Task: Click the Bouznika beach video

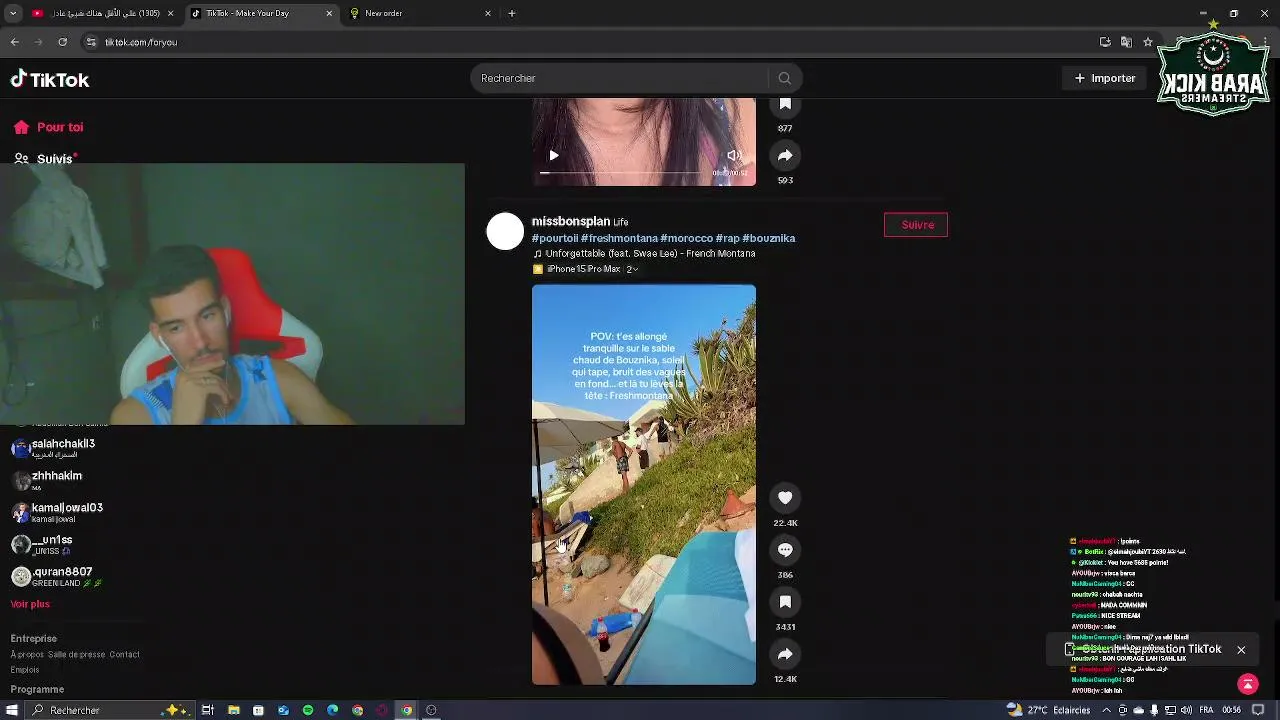Action: (x=644, y=485)
